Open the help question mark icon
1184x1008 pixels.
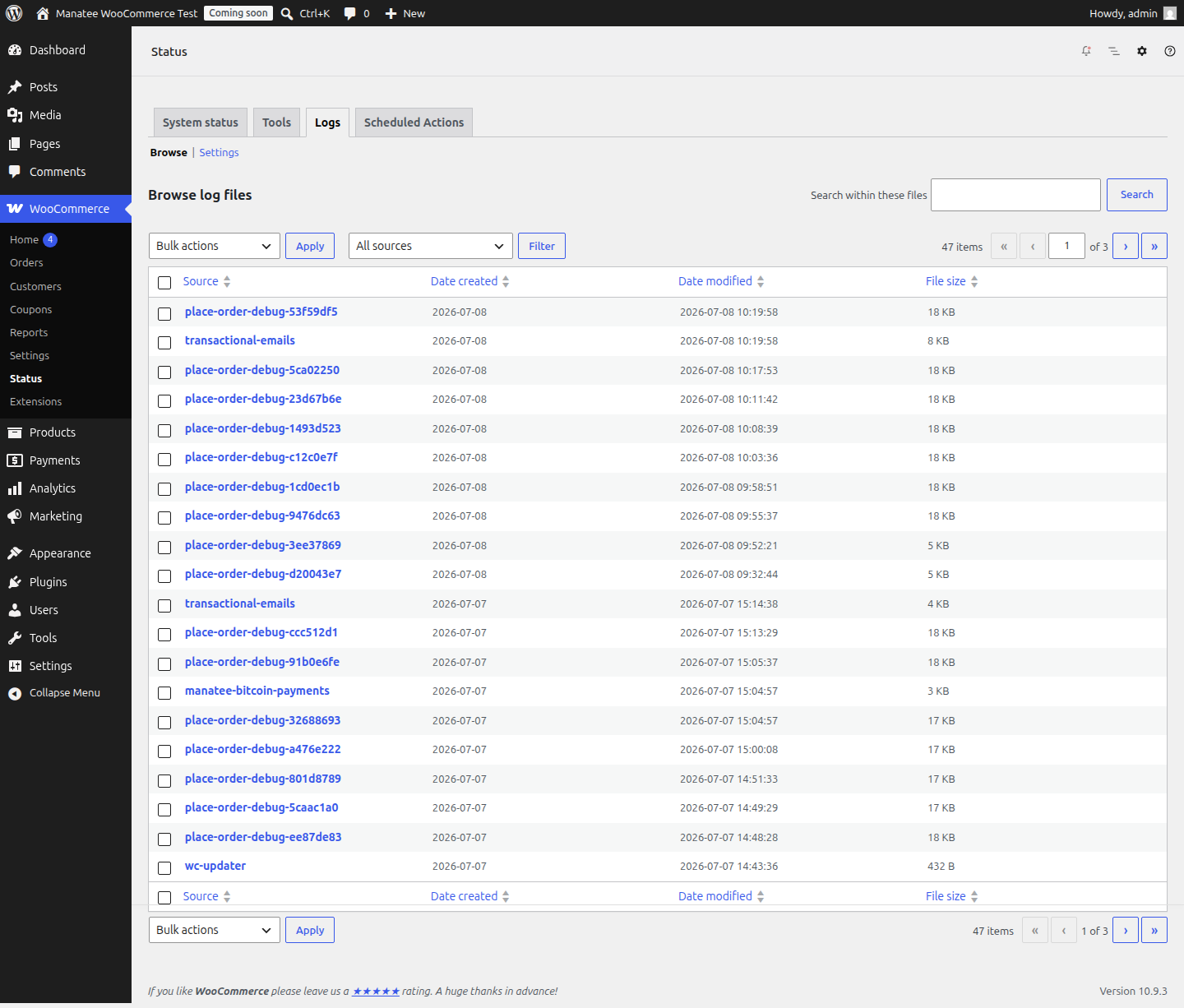click(1170, 51)
